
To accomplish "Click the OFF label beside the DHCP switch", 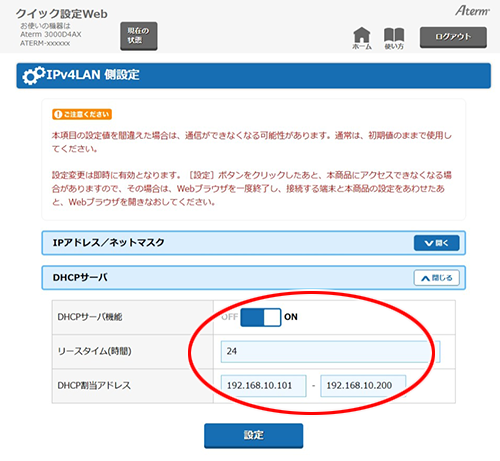I will (230, 317).
